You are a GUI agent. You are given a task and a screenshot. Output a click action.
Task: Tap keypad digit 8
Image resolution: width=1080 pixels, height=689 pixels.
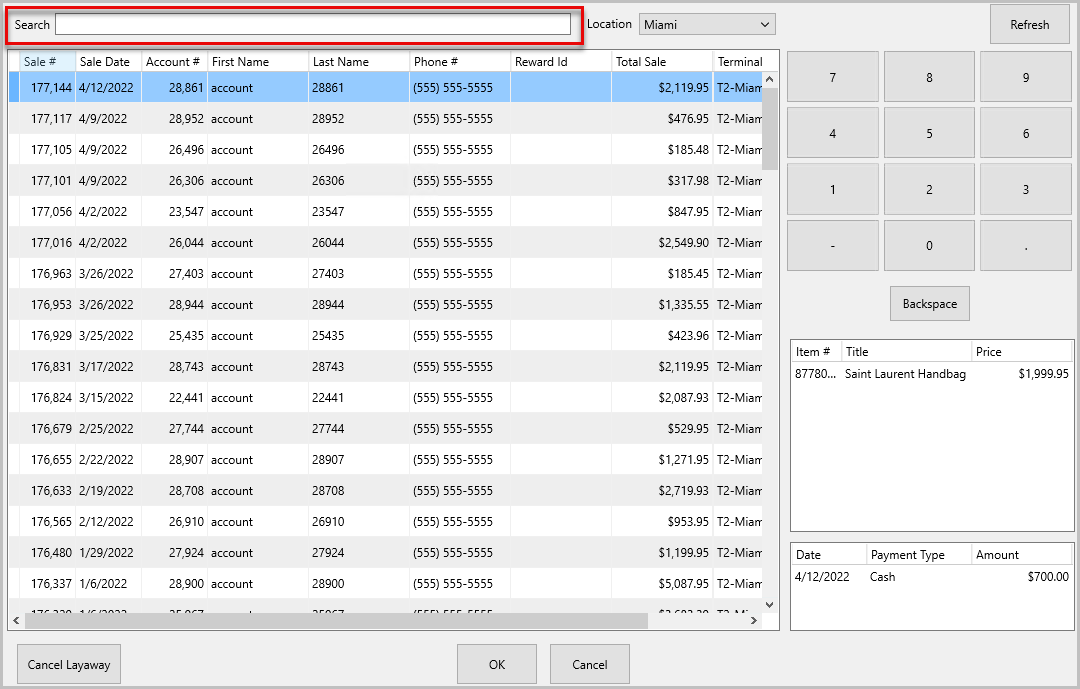(x=929, y=77)
